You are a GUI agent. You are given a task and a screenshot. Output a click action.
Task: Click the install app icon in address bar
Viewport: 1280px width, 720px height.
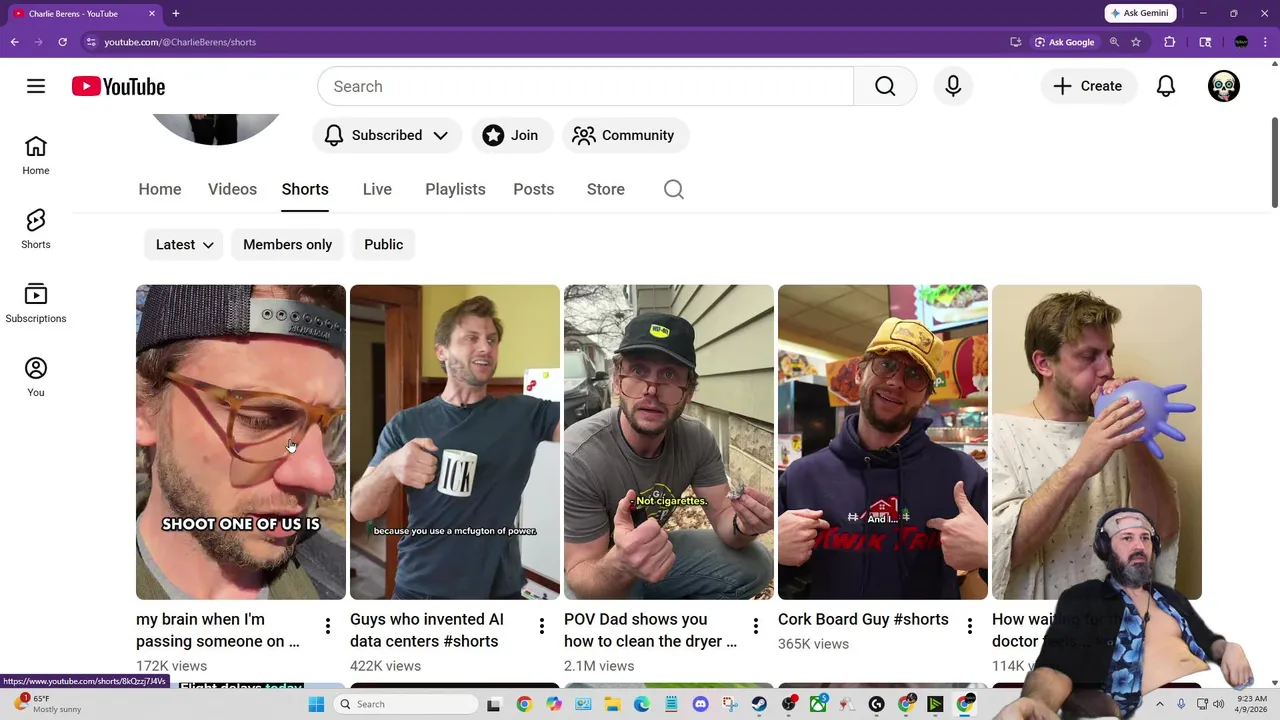(x=1015, y=42)
